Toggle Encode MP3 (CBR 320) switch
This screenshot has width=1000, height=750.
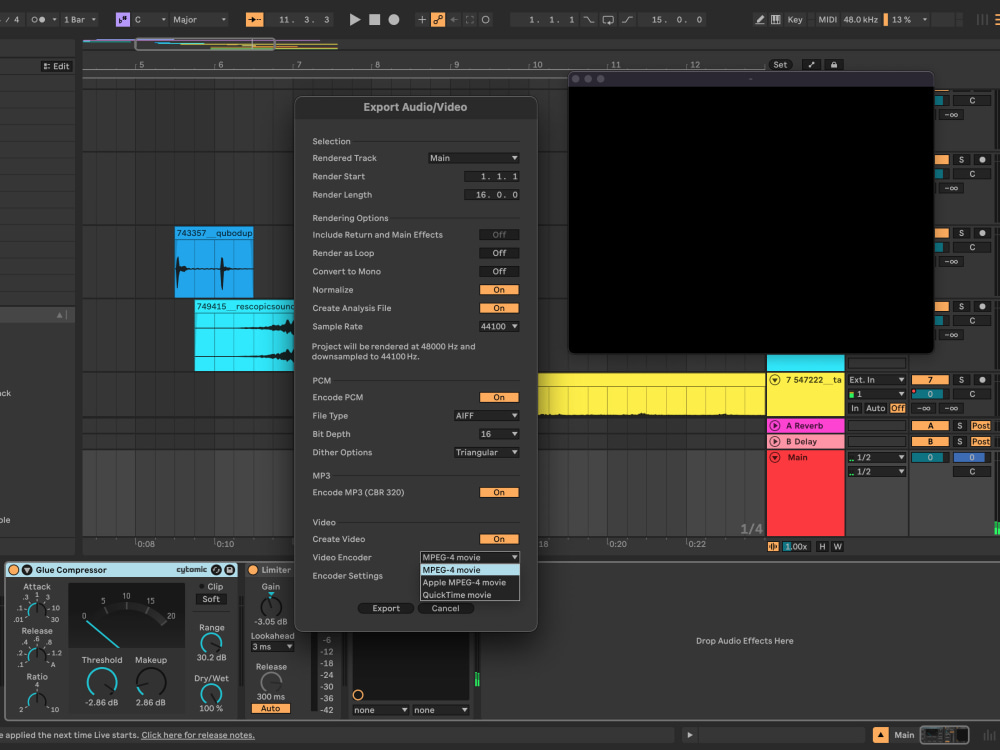coord(499,492)
